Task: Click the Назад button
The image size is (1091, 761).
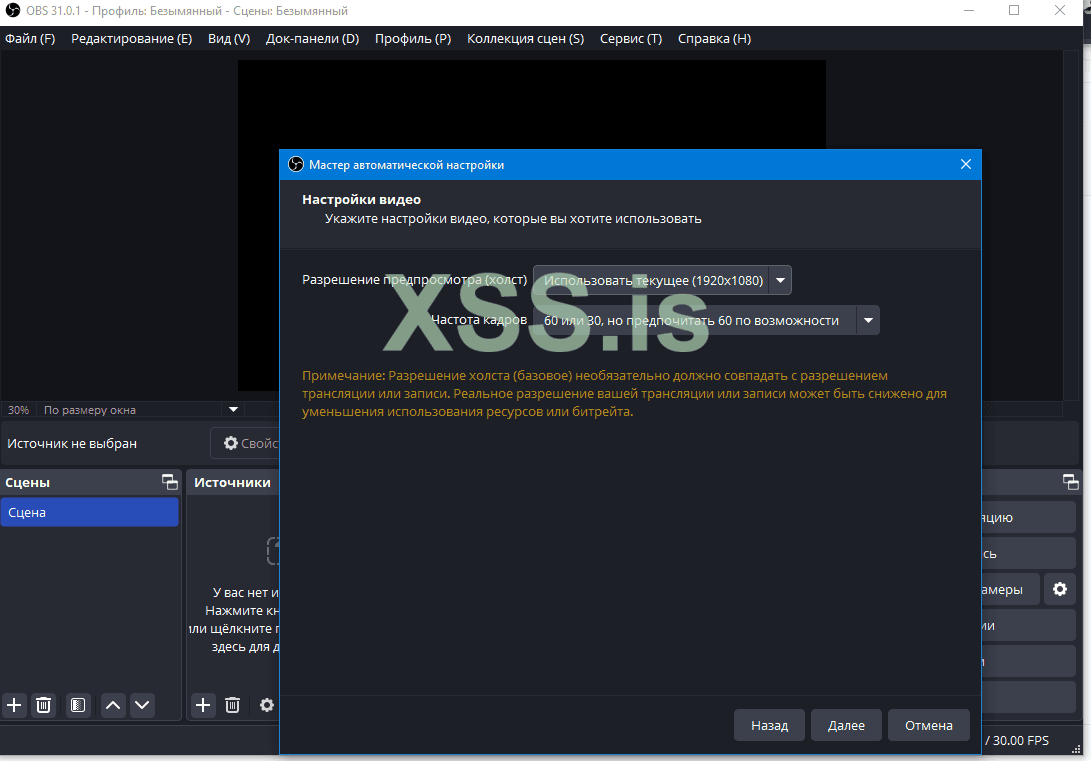Action: (770, 726)
